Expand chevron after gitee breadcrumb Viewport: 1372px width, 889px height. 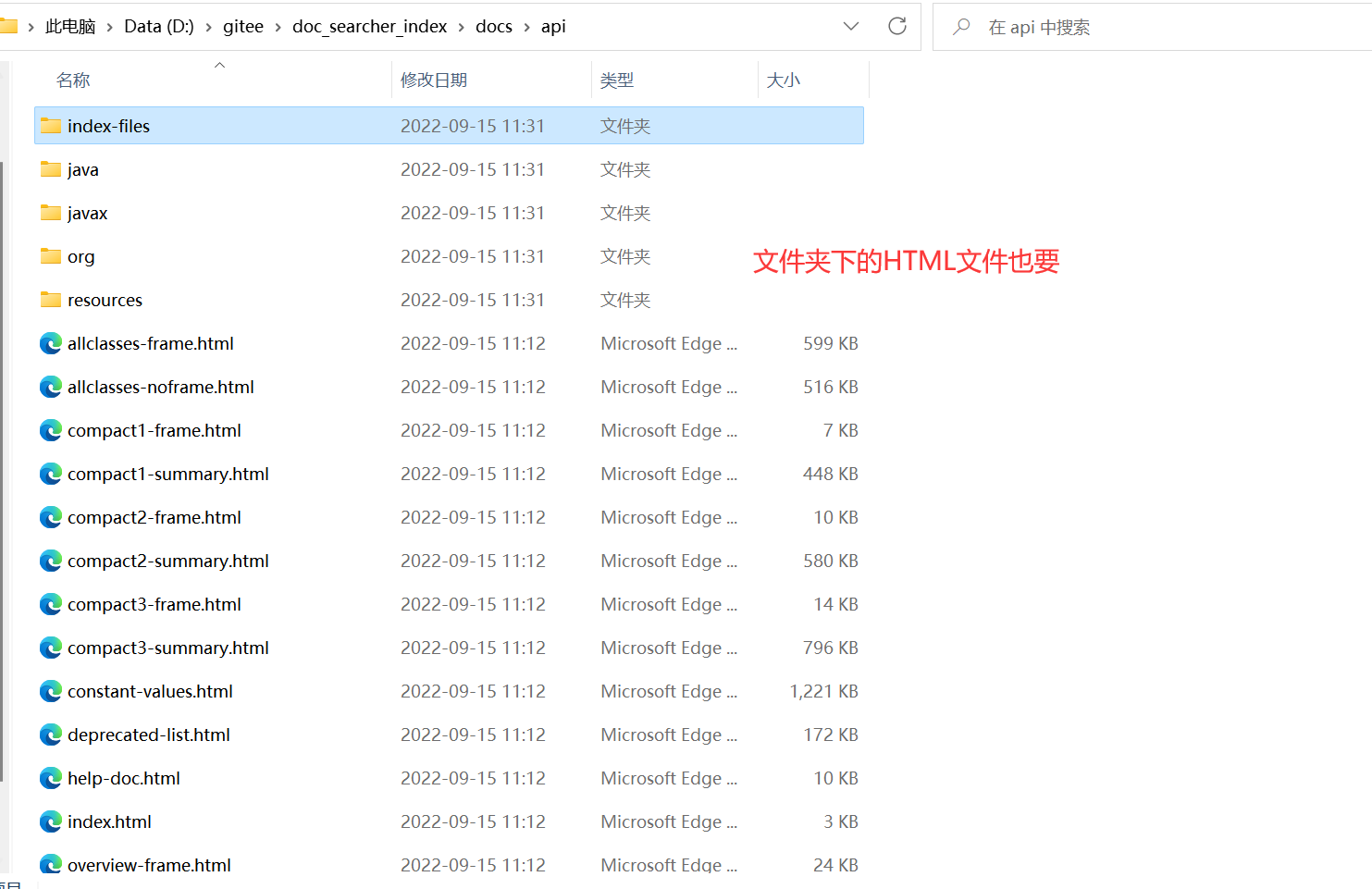278,27
